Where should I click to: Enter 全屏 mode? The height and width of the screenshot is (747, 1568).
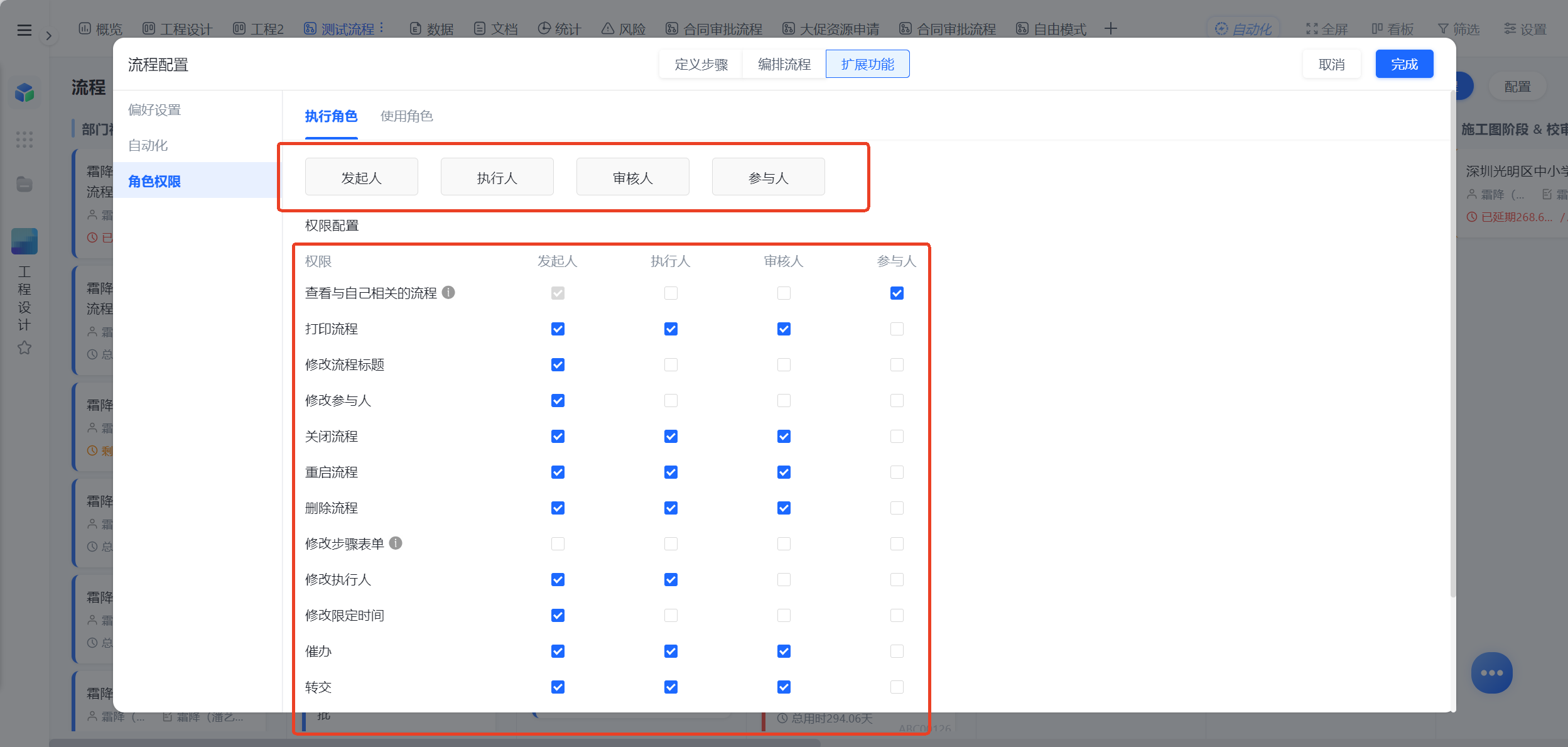(1327, 29)
